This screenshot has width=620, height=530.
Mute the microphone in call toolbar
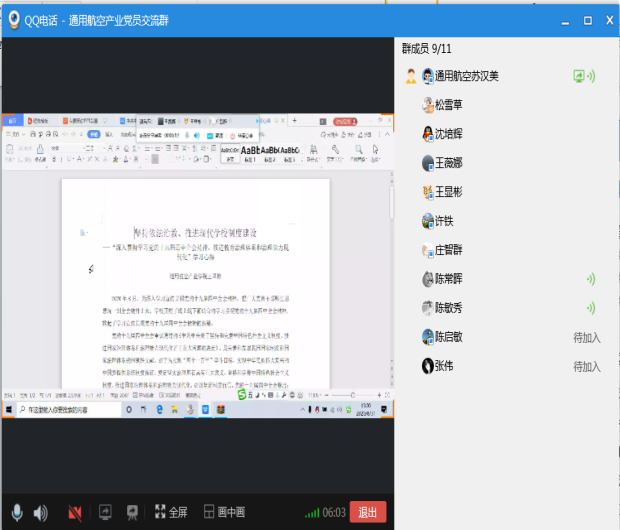click(x=15, y=512)
